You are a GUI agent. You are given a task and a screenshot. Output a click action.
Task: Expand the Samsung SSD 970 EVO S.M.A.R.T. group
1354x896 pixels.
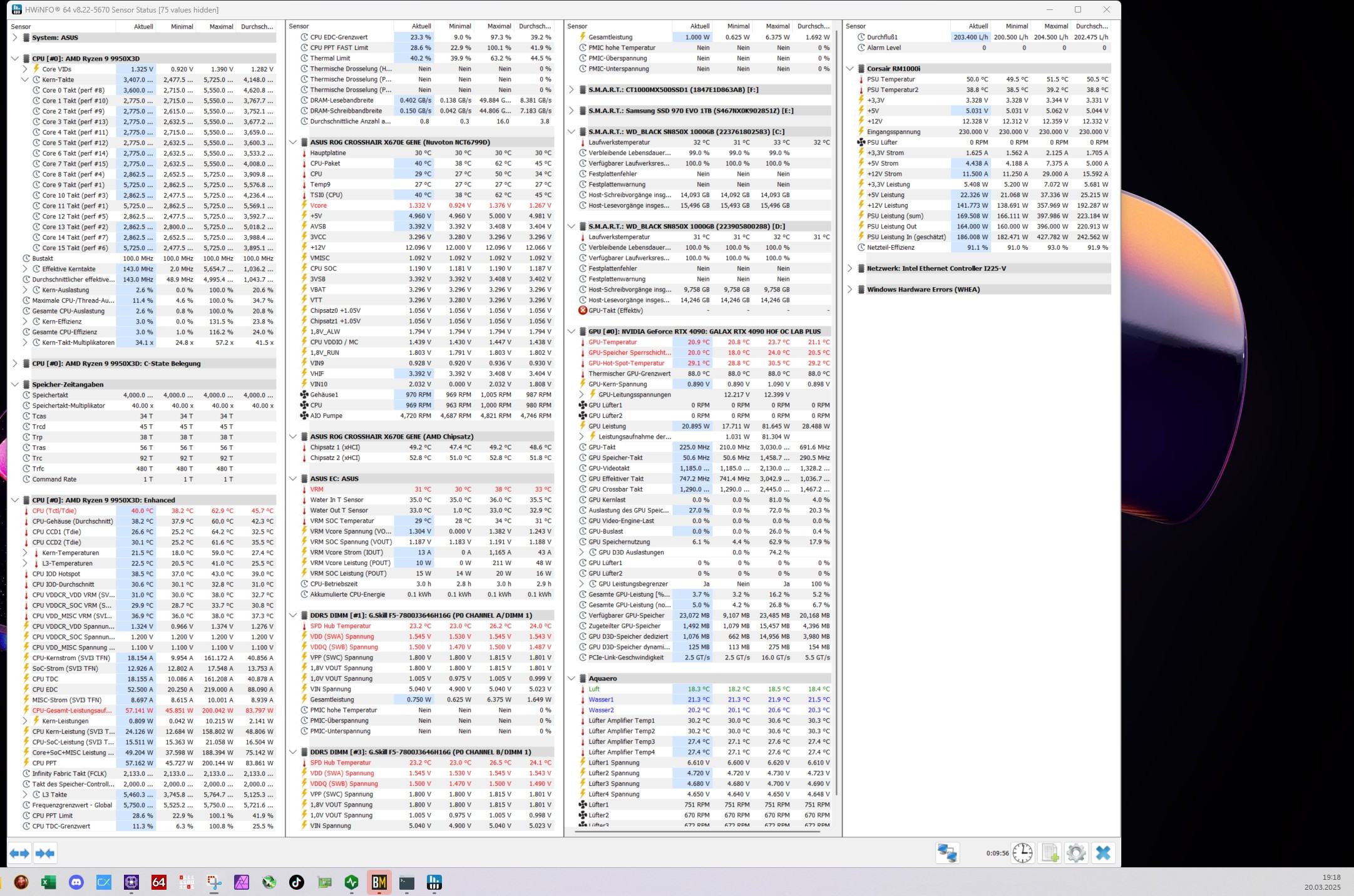572,111
